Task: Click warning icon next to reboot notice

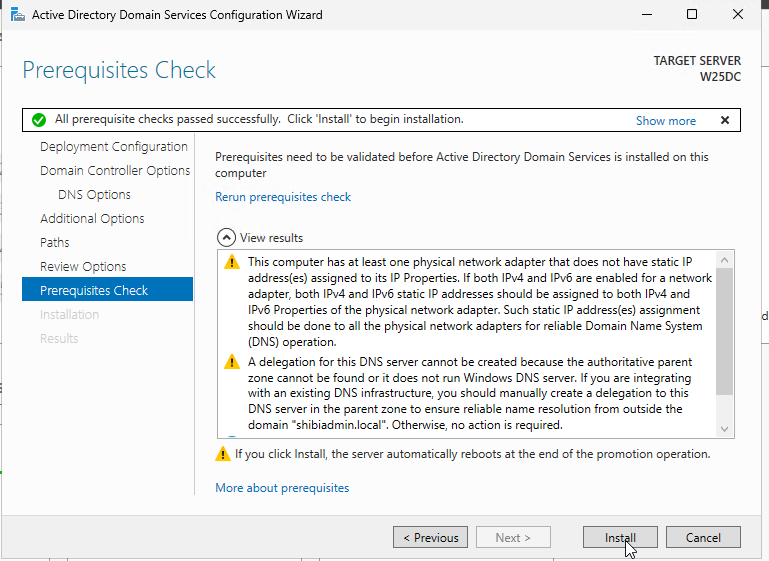Action: (223, 454)
